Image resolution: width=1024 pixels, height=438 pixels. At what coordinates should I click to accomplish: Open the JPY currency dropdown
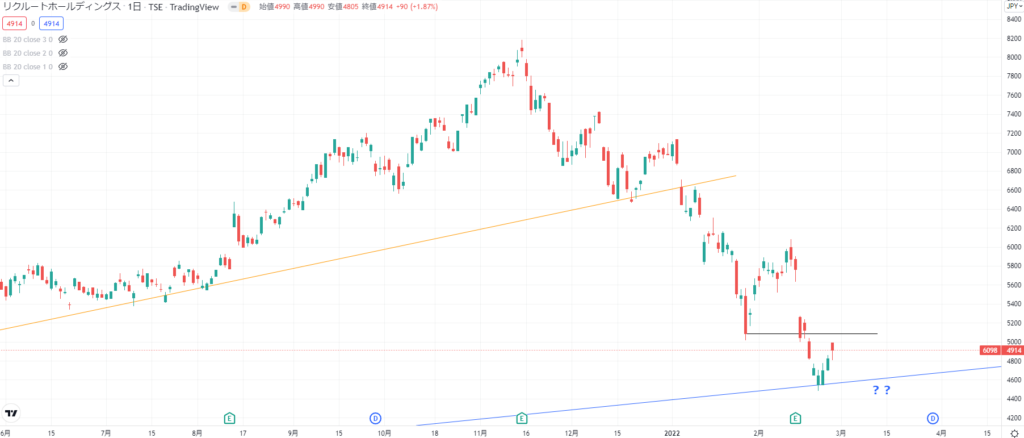(x=1012, y=6)
